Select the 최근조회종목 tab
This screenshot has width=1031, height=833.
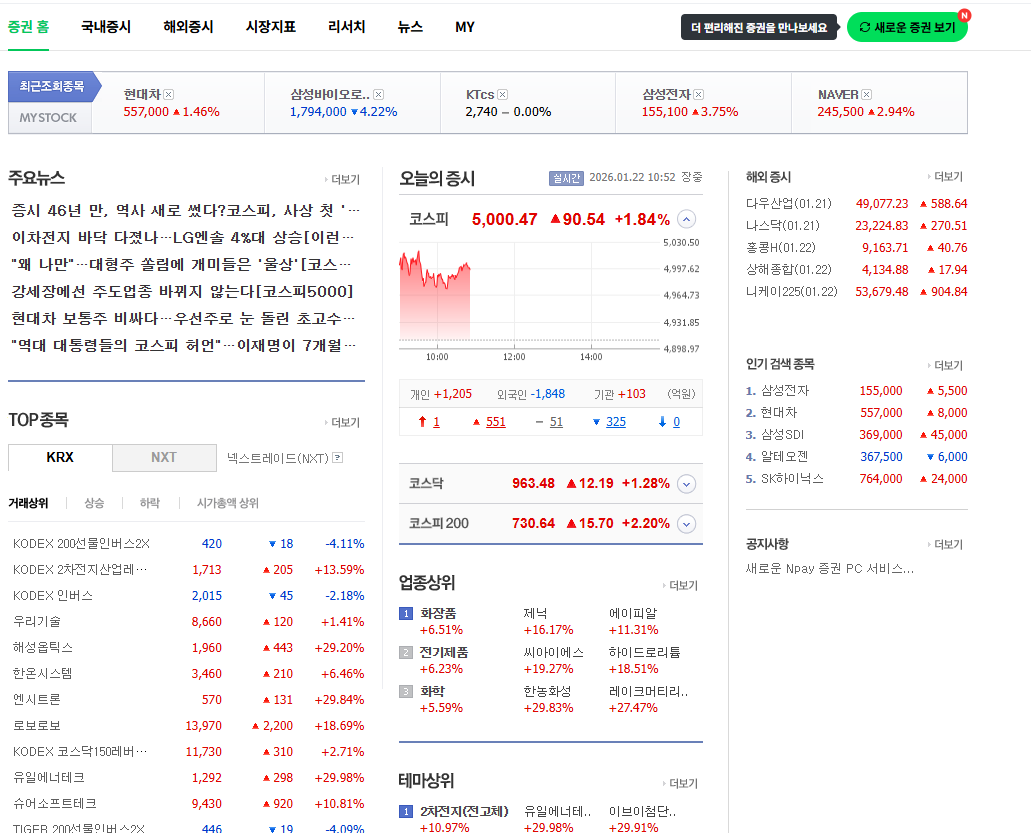(51, 86)
